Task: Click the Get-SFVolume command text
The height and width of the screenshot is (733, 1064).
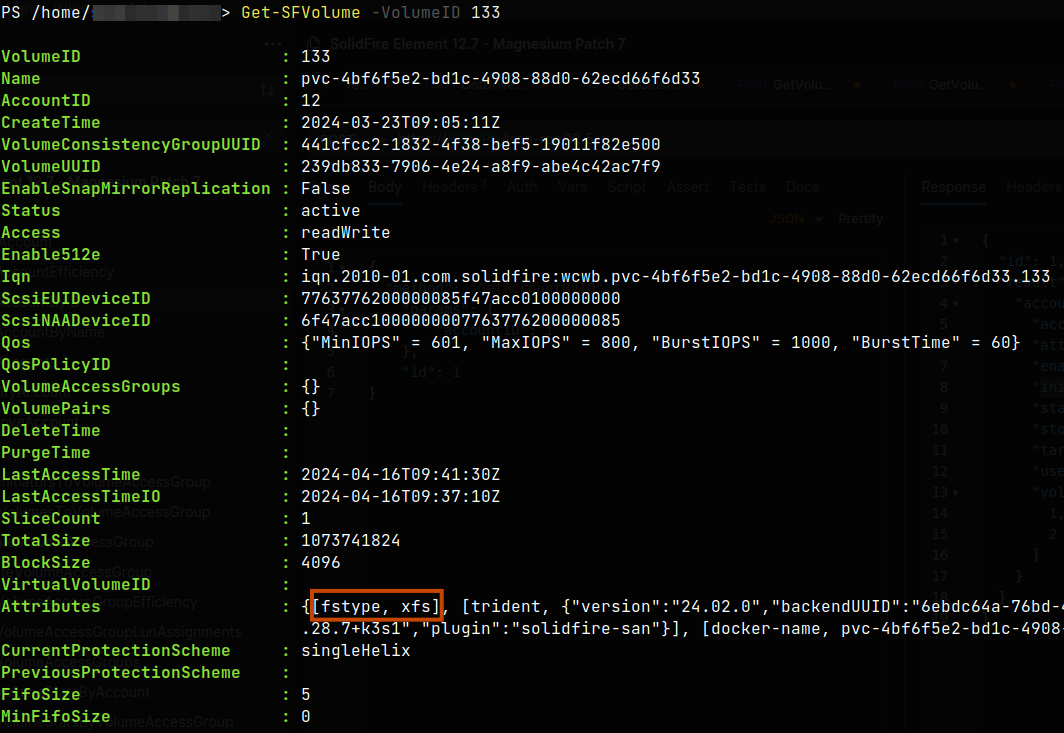Action: (301, 12)
